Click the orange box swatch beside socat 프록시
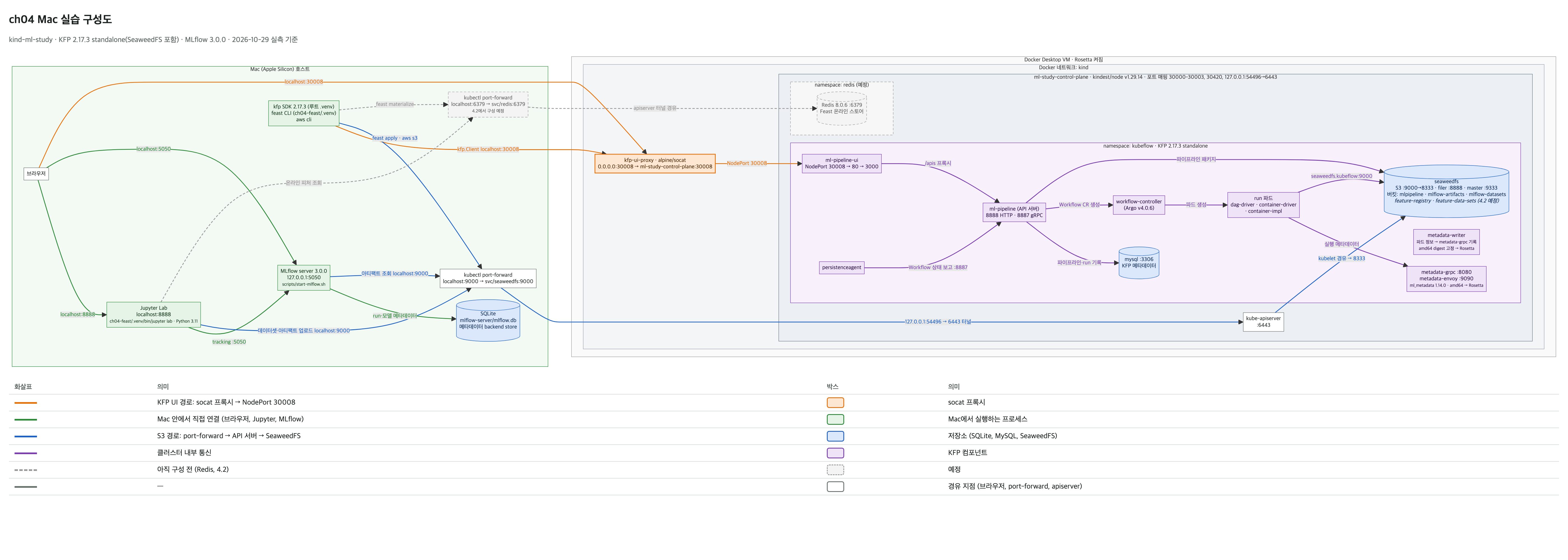This screenshot has width=1568, height=560. click(835, 402)
